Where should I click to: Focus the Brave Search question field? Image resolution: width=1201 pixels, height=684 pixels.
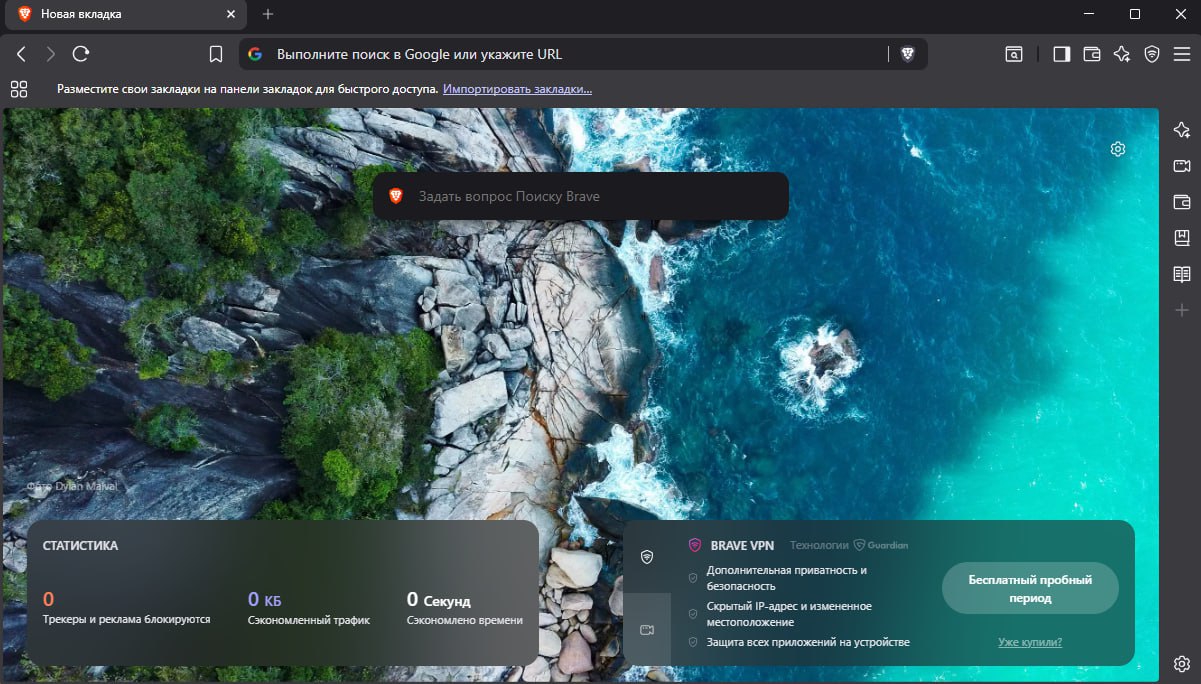point(581,196)
